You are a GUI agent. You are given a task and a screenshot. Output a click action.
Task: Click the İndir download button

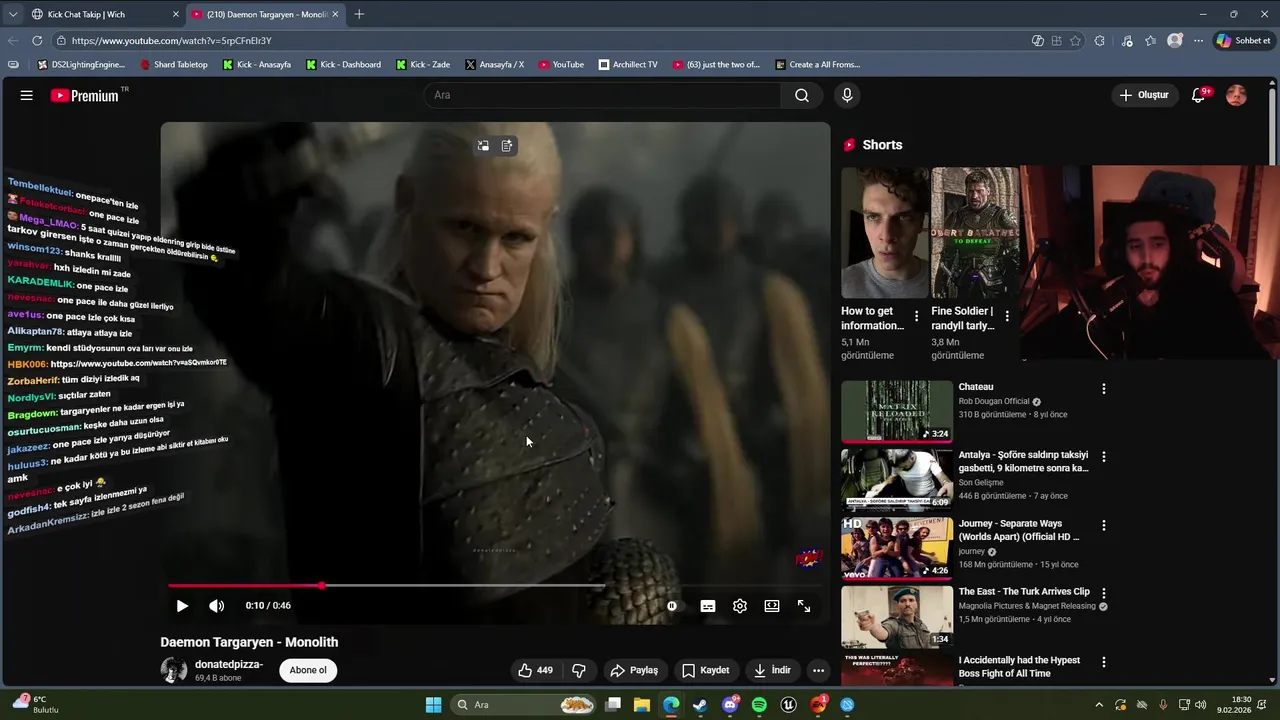coord(772,670)
